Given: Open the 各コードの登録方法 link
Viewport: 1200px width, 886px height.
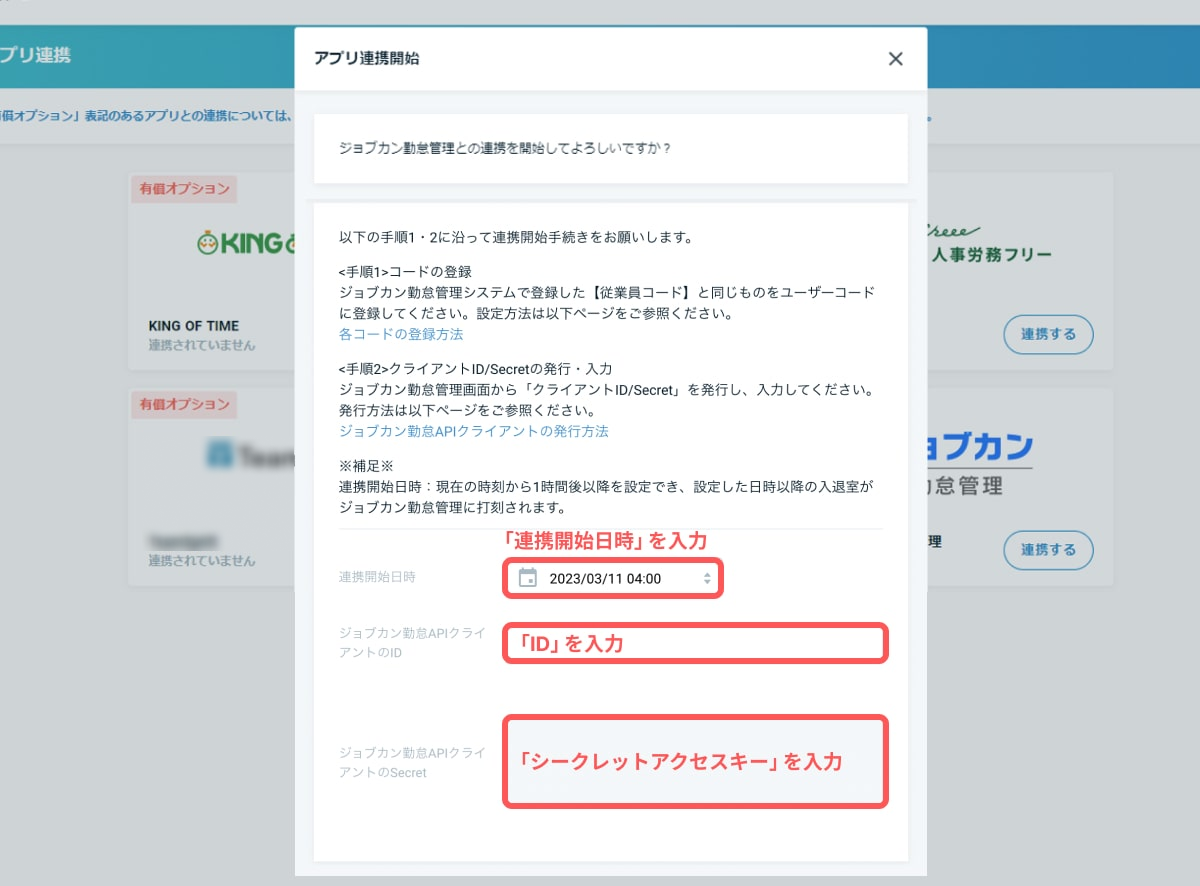Looking at the screenshot, I should pos(401,334).
